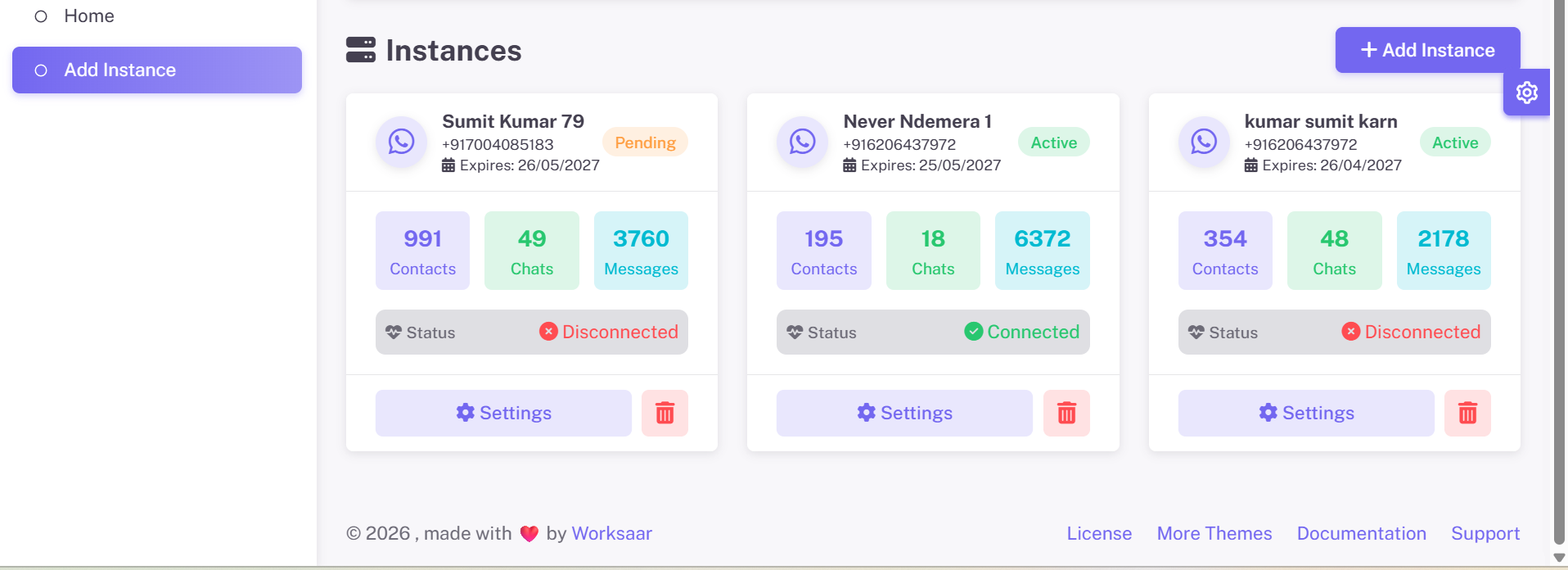
Task: Click the page scrollbar down arrow
Action: (1559, 558)
